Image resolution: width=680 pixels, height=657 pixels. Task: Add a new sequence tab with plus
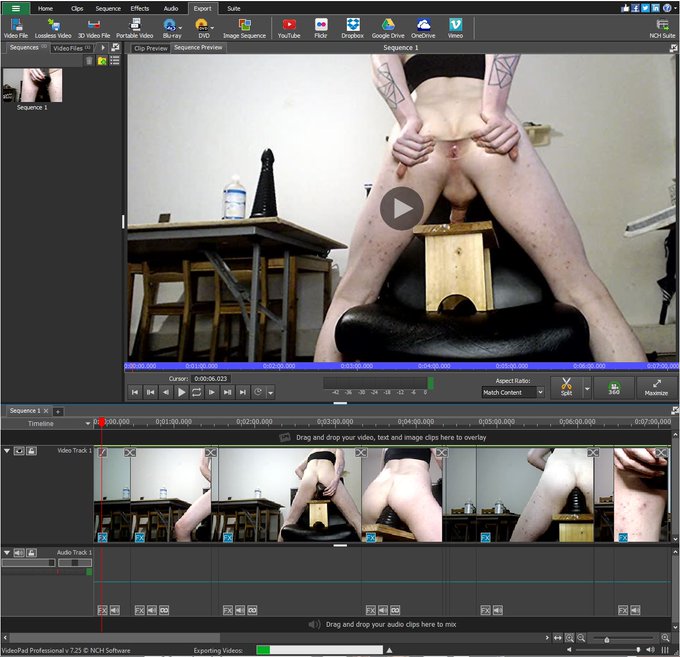coord(58,412)
